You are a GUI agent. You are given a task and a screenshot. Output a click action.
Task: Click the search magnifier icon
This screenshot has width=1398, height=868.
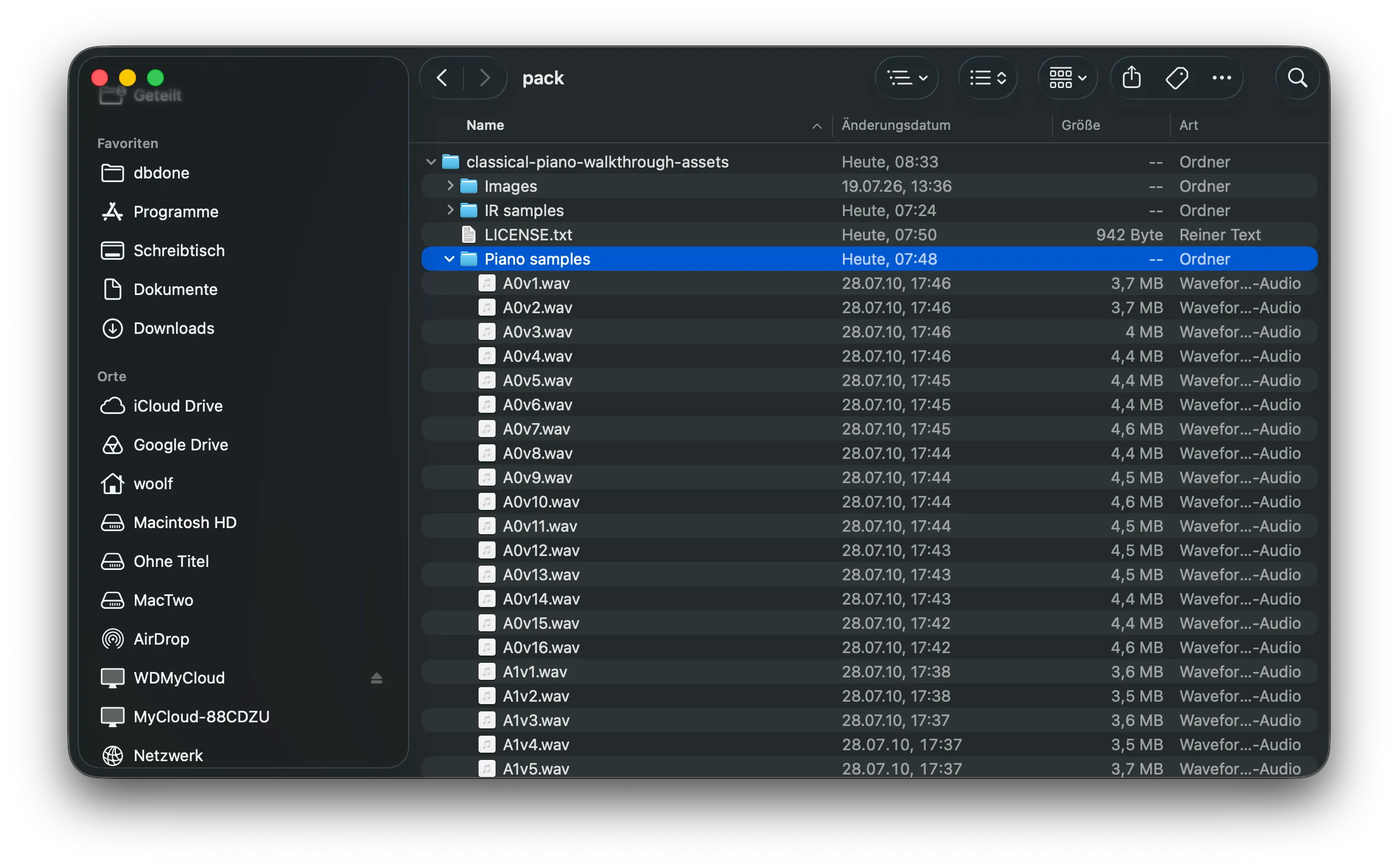[1298, 78]
